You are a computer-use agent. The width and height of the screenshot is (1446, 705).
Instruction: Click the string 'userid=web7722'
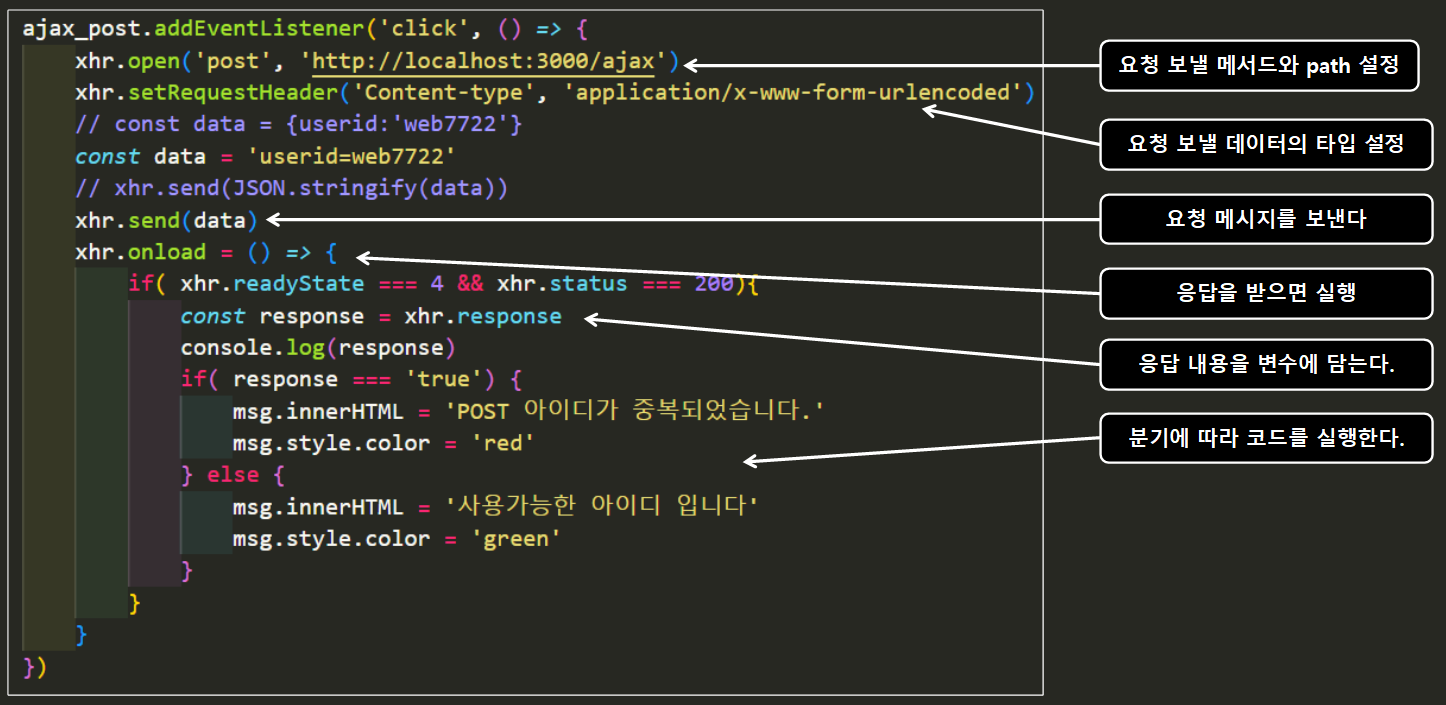[351, 157]
